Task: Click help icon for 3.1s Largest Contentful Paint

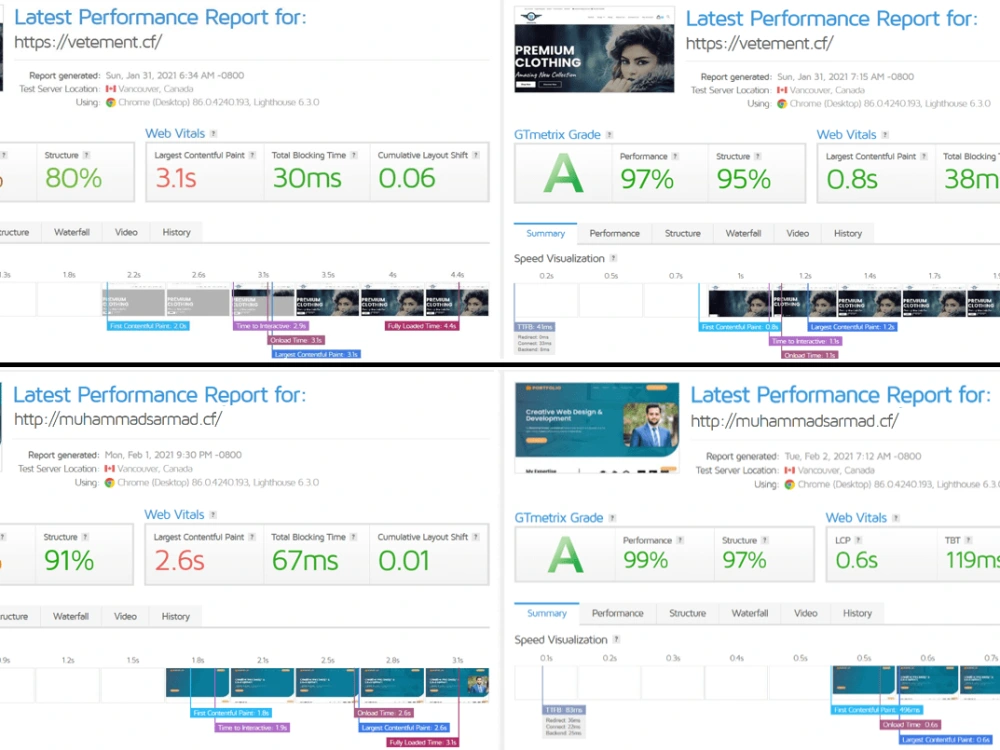Action: click(253, 155)
